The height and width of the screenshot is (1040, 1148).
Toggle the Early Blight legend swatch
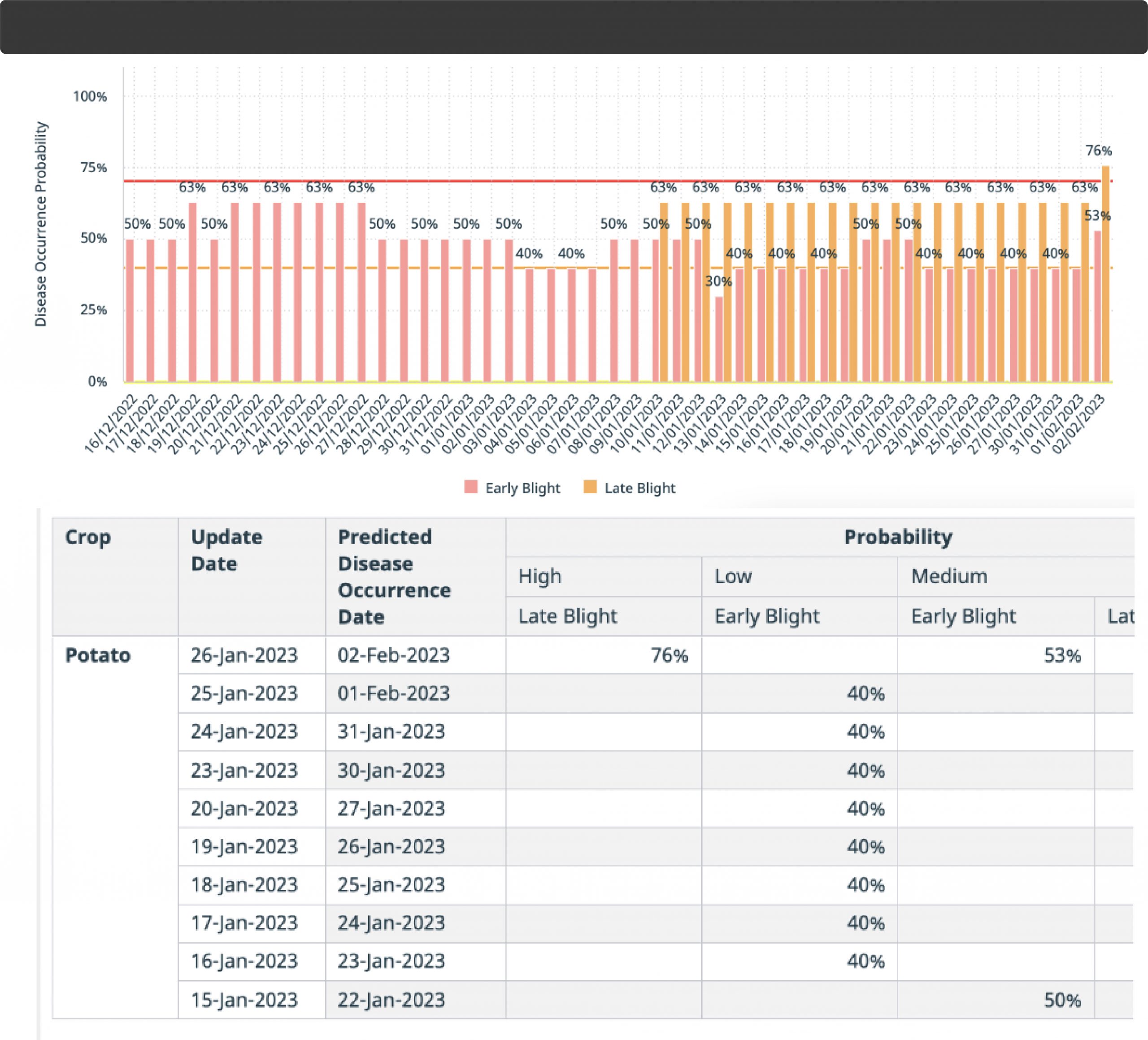(470, 487)
